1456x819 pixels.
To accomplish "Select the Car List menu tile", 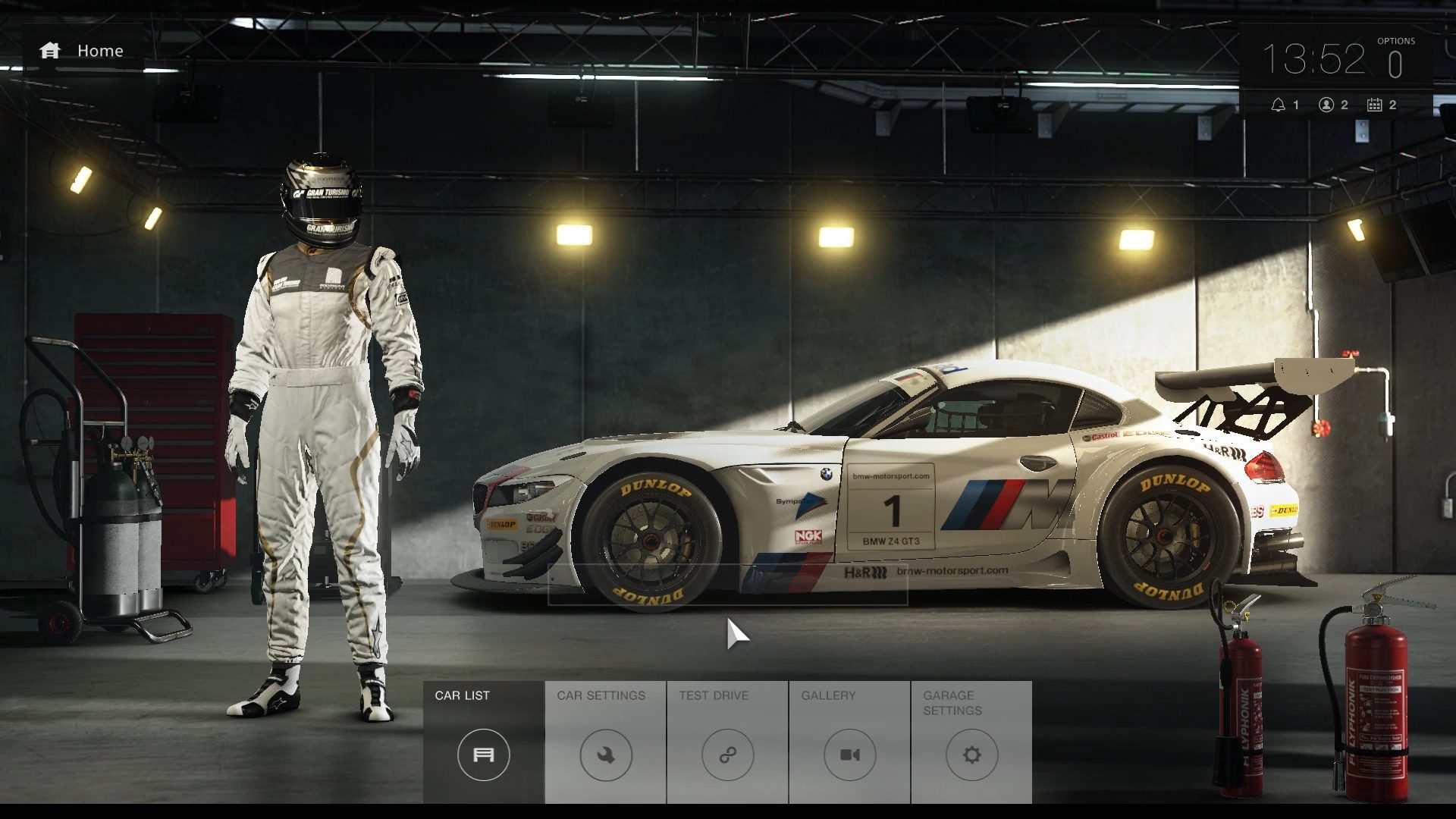I will coord(484,742).
